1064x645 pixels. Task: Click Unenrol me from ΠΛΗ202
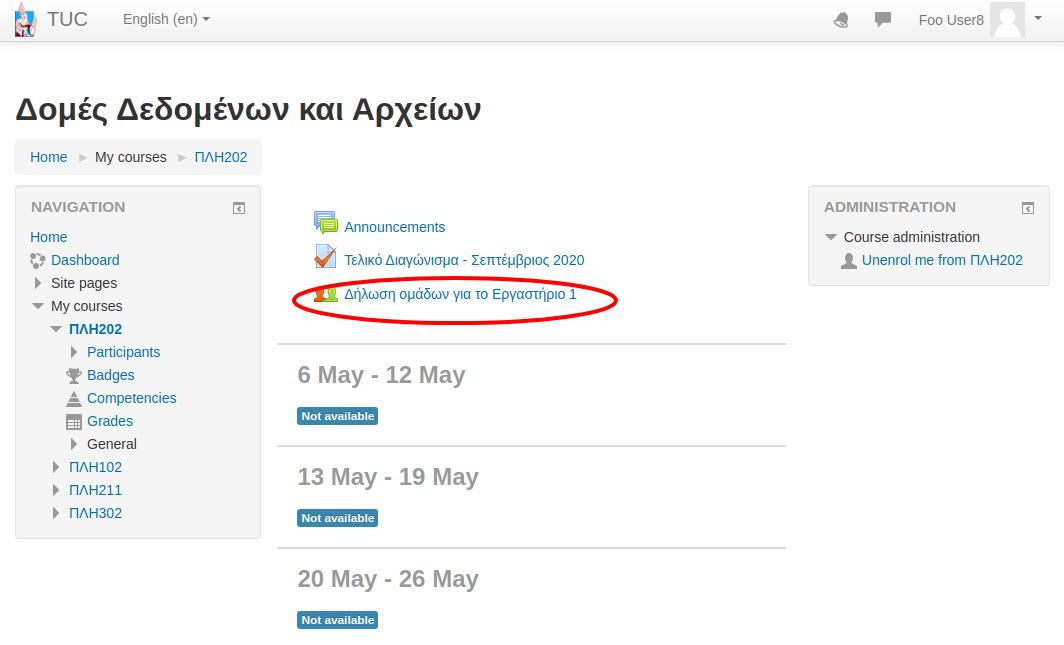pyautogui.click(x=942, y=260)
